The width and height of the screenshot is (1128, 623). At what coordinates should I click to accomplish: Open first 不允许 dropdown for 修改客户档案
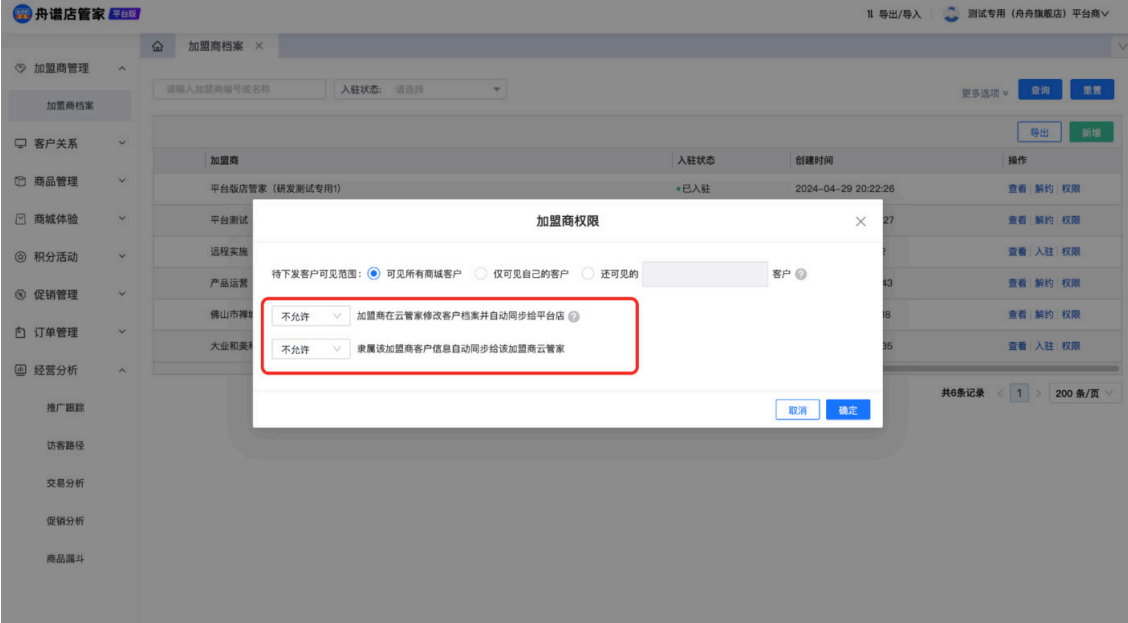click(311, 317)
